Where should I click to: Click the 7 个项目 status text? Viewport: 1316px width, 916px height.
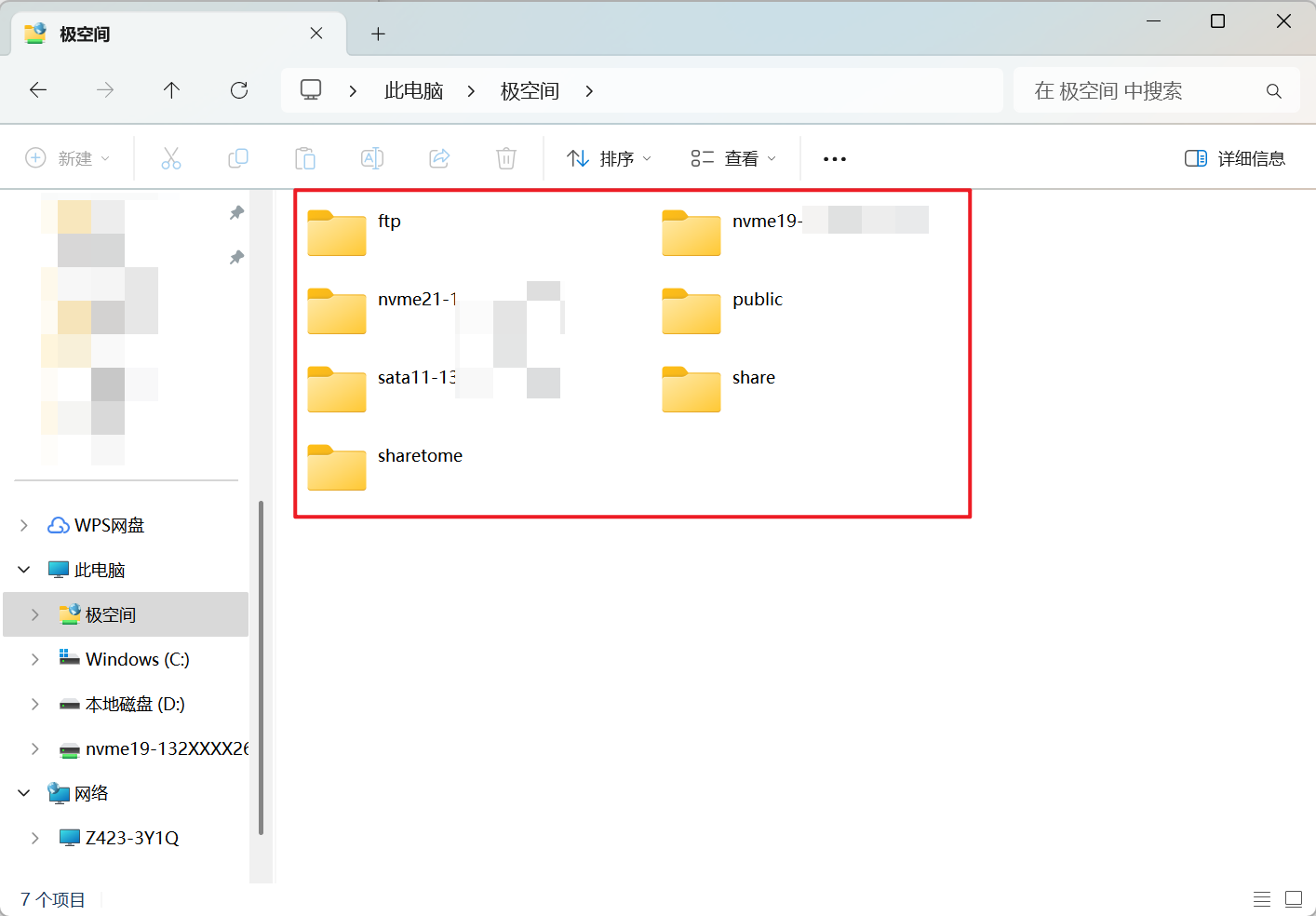[x=53, y=899]
